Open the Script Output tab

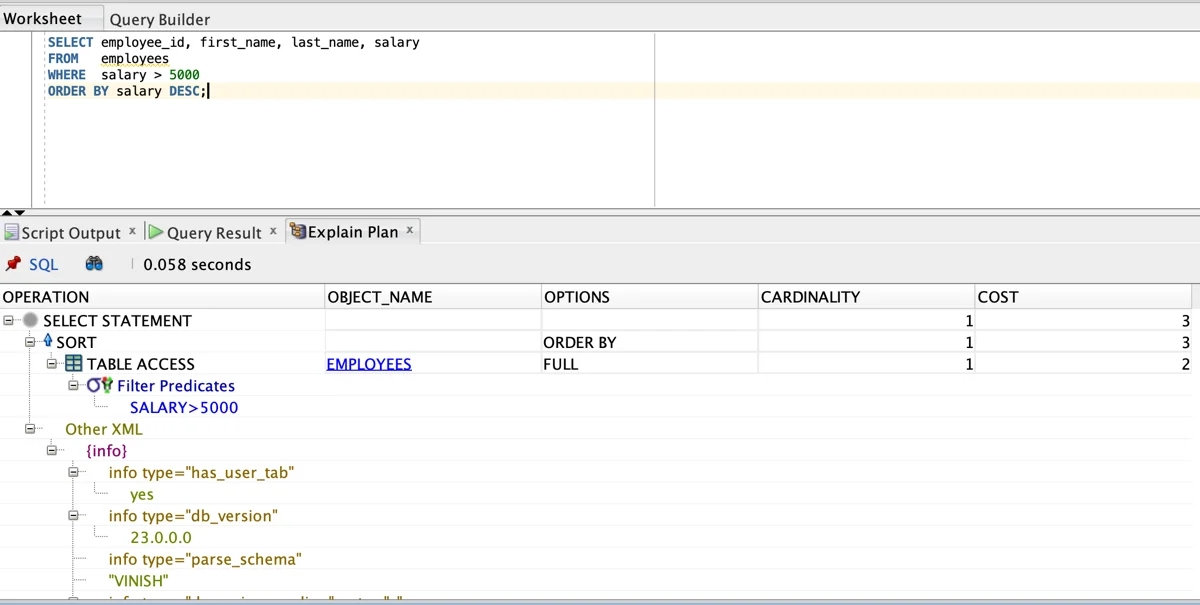[x=71, y=232]
